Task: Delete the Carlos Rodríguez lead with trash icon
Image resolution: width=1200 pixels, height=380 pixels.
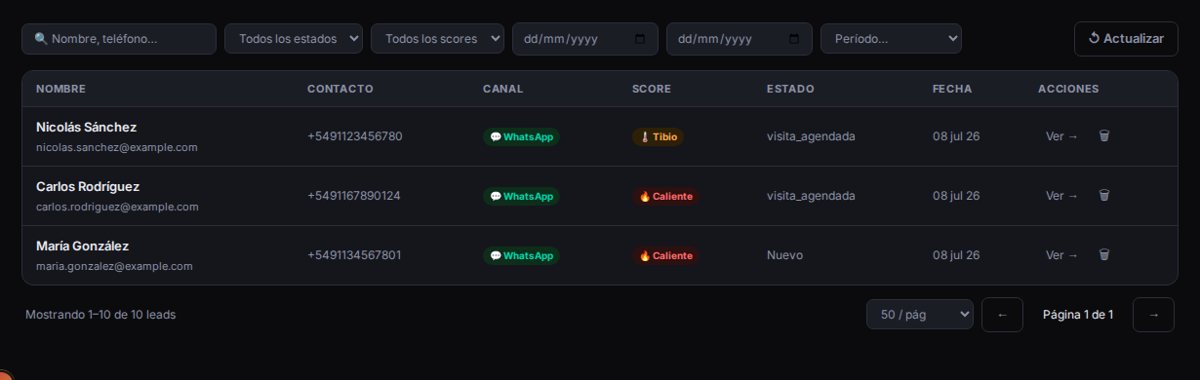Action: (x=1104, y=196)
